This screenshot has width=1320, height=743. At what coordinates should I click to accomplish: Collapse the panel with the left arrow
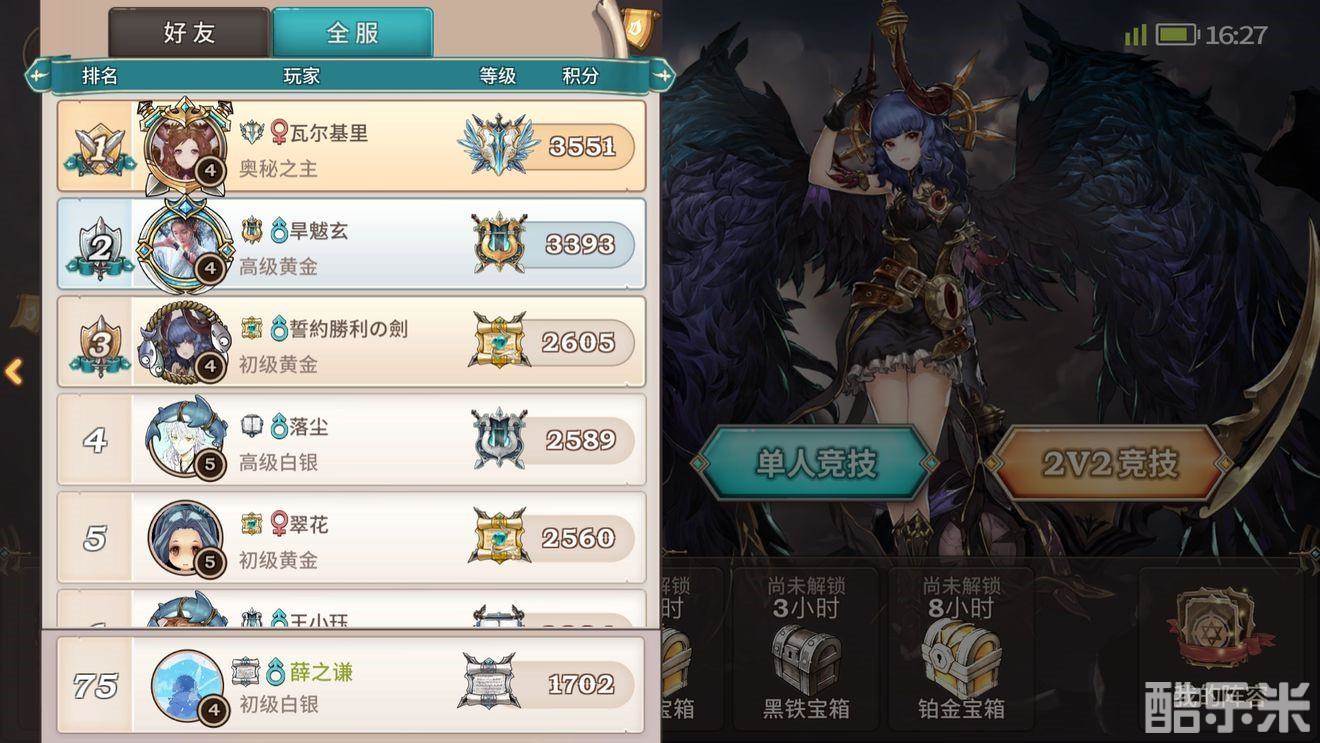point(14,372)
